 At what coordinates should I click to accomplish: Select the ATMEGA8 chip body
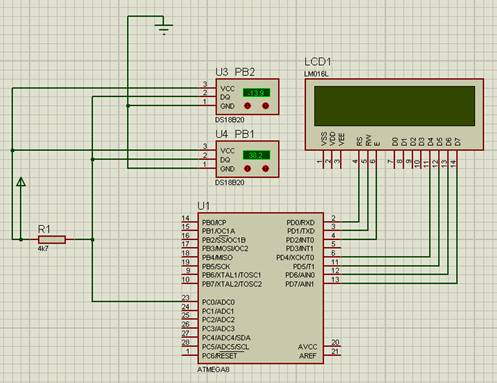(261, 288)
